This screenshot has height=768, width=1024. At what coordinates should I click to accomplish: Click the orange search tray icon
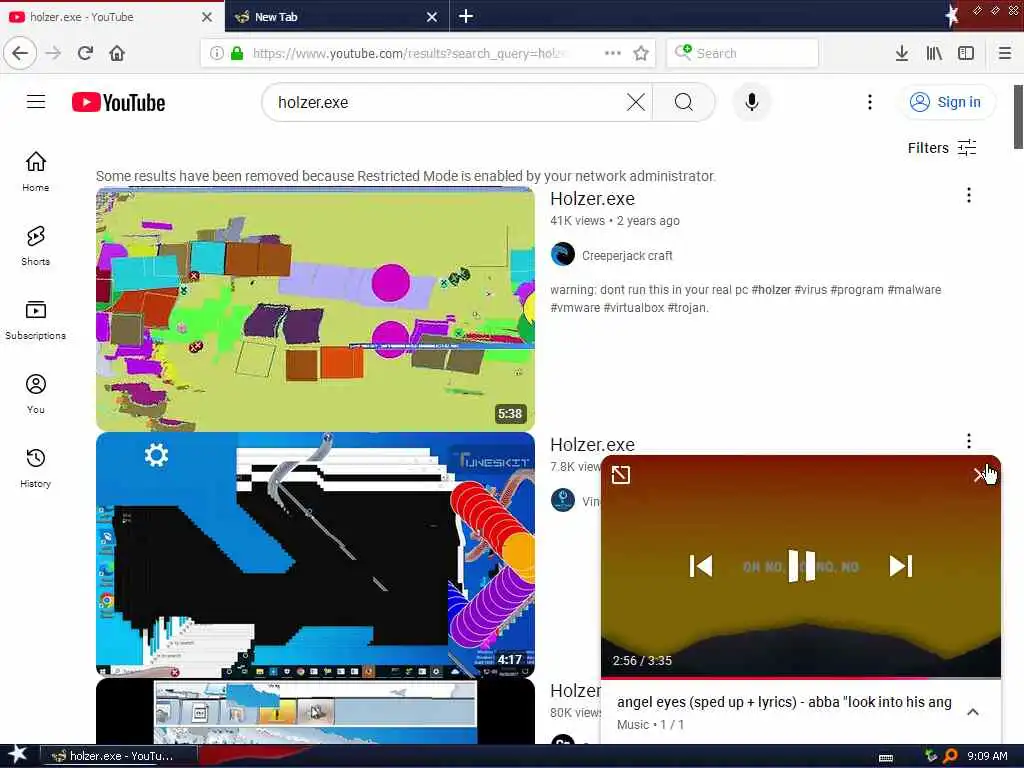[950, 756]
